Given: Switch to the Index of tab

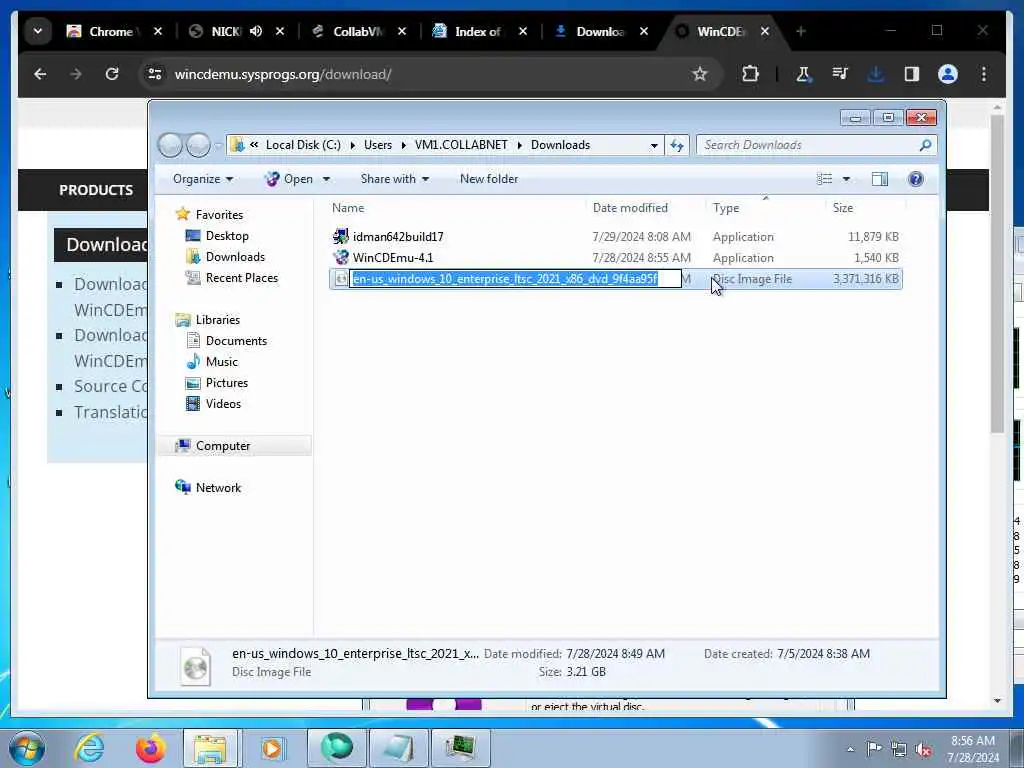Looking at the screenshot, I should coord(477,31).
